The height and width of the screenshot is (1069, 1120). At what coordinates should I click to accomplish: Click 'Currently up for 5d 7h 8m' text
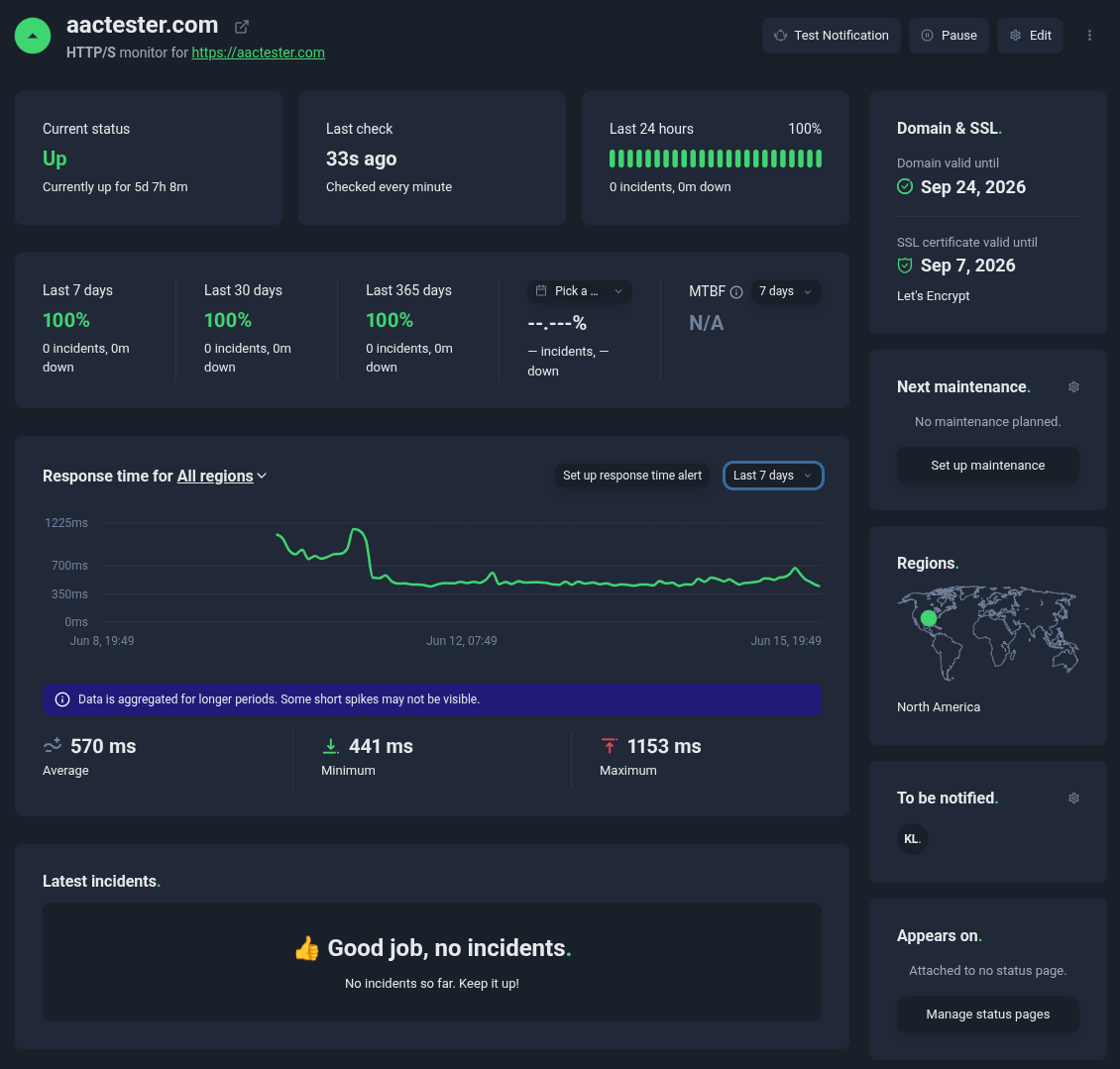click(115, 187)
